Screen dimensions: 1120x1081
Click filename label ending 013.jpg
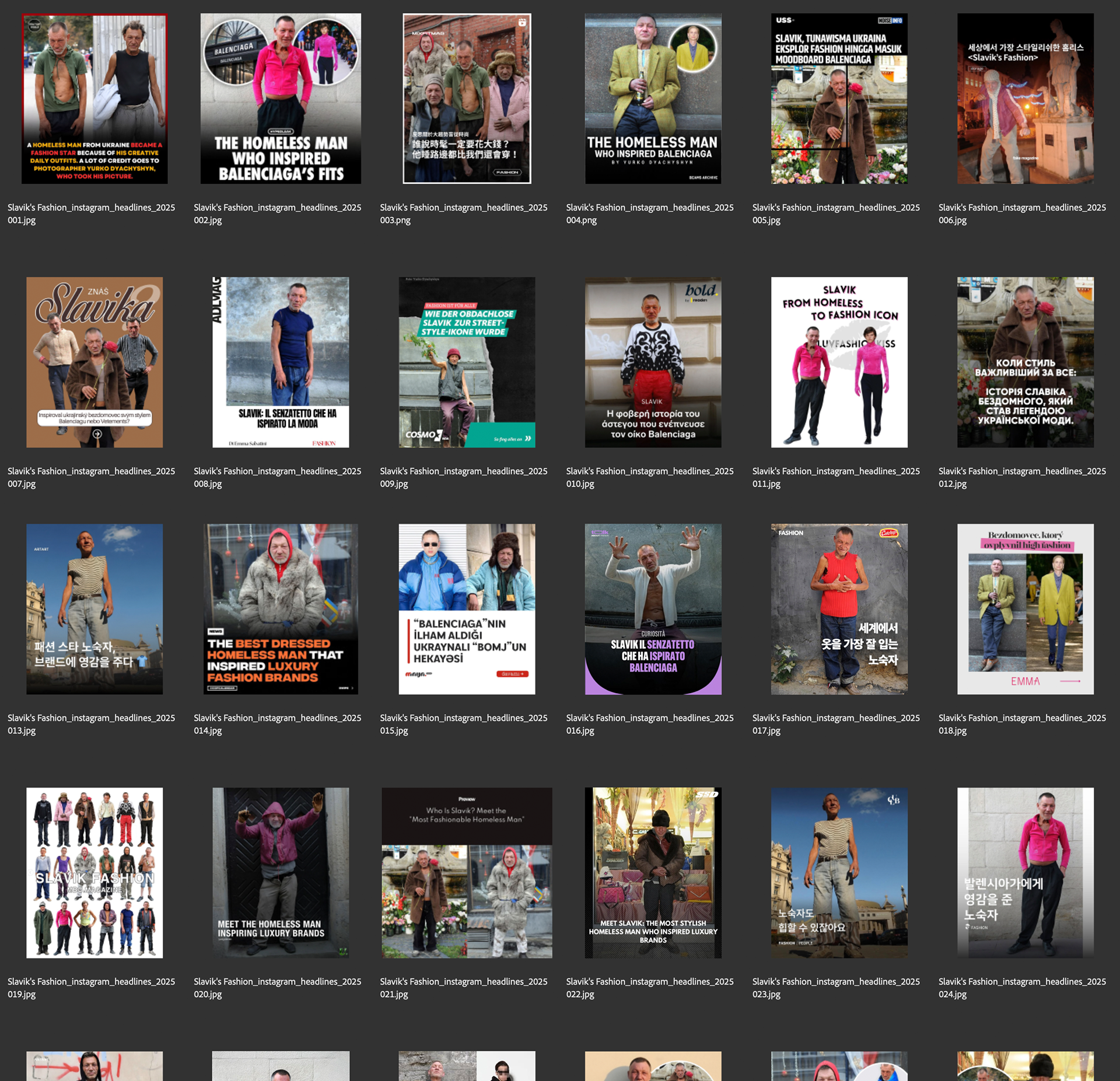91,724
